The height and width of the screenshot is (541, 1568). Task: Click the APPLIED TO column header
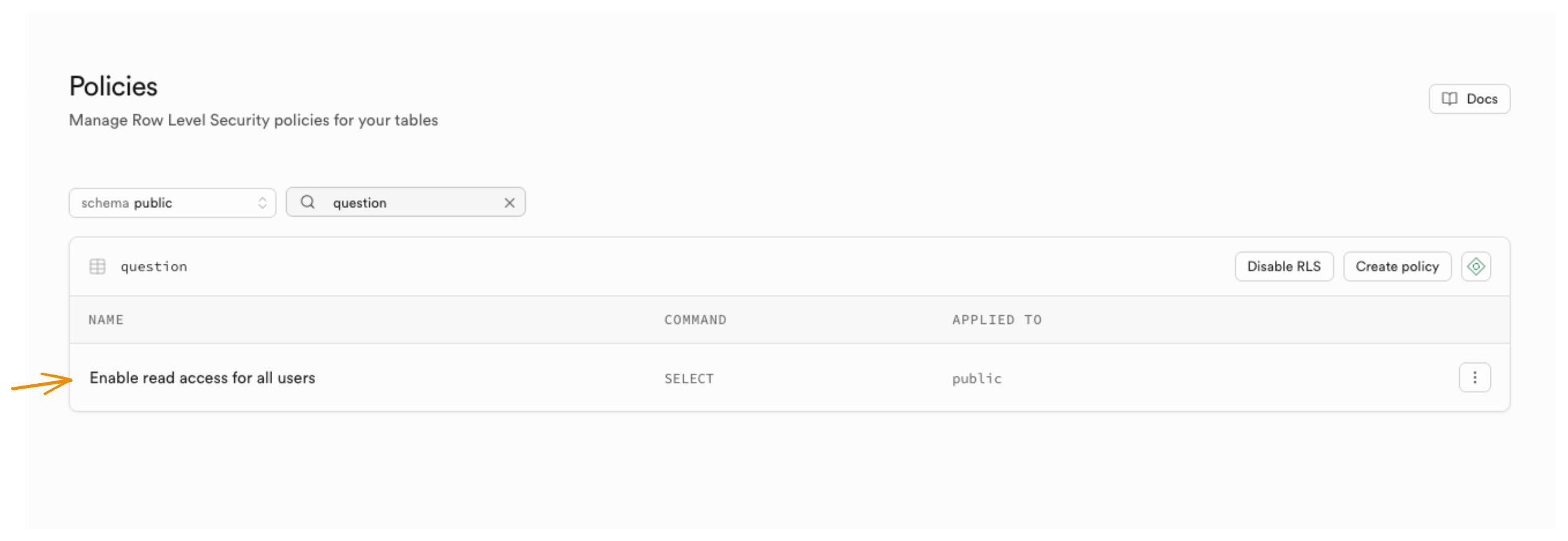996,319
